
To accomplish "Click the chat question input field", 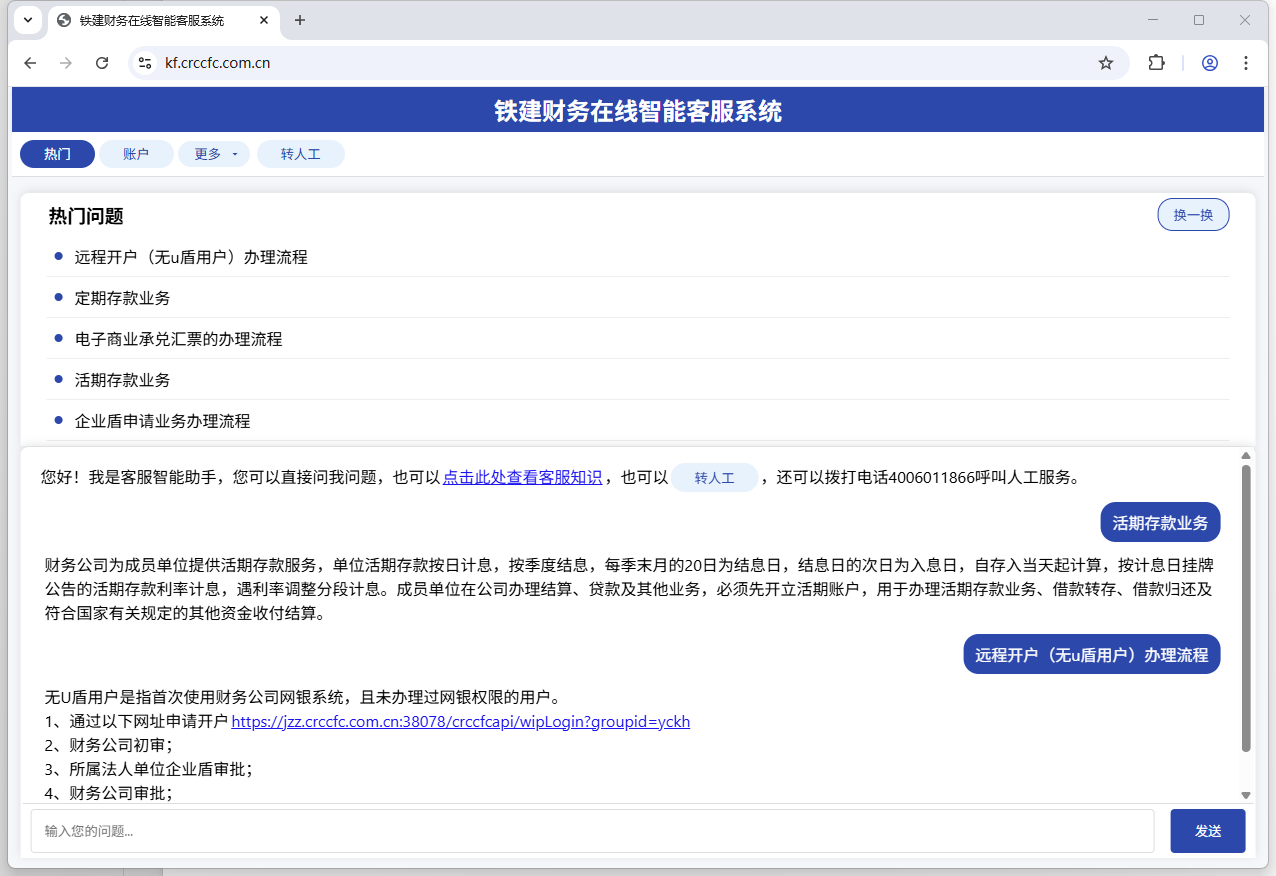I will pyautogui.click(x=592, y=831).
